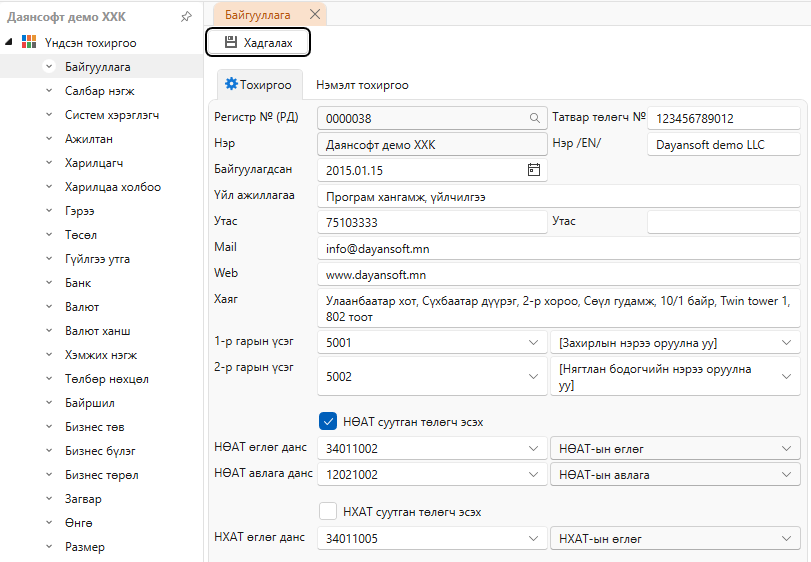Open Размер in the sidebar

[85, 546]
